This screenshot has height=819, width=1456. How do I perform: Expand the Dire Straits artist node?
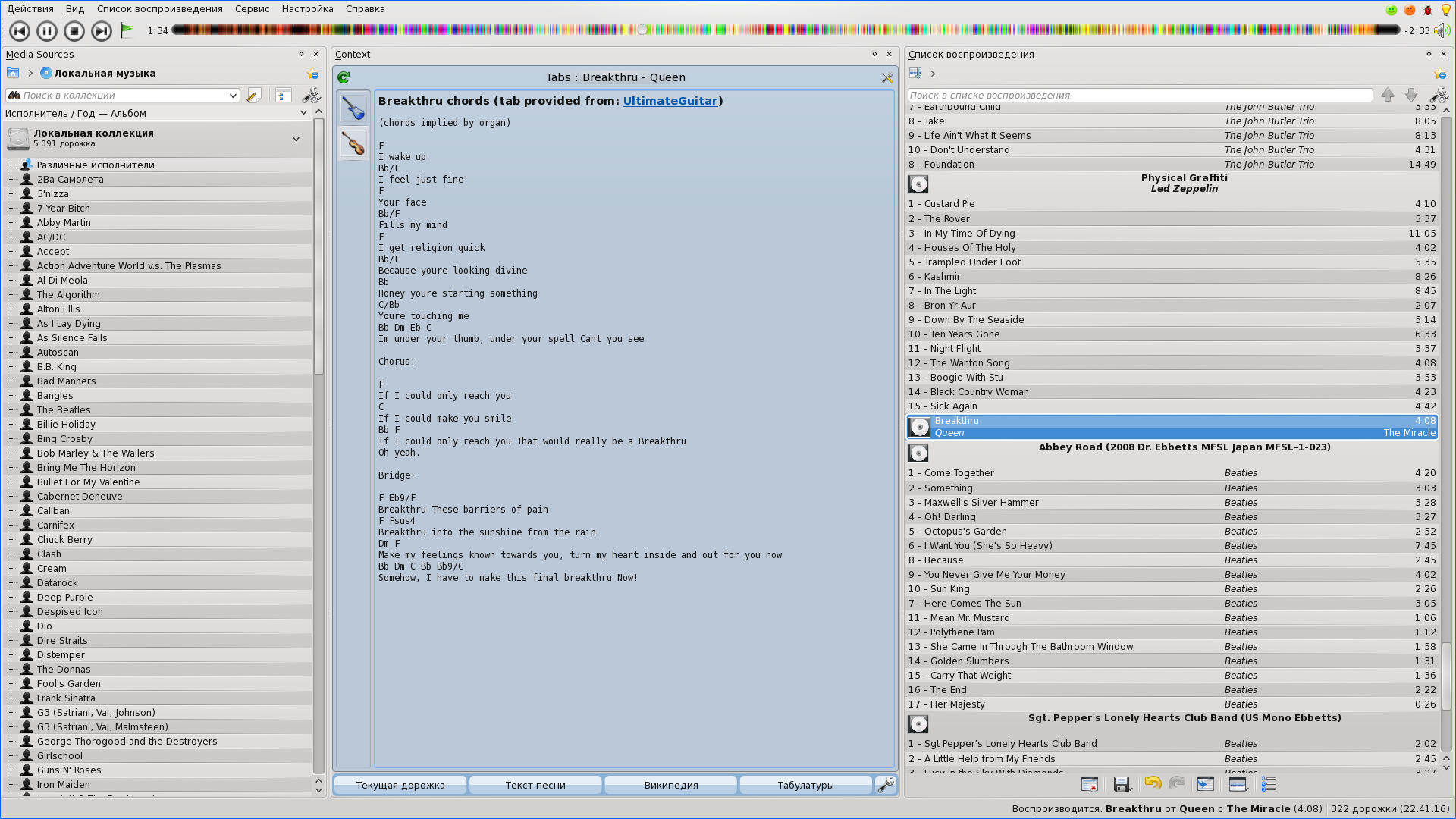(x=11, y=640)
